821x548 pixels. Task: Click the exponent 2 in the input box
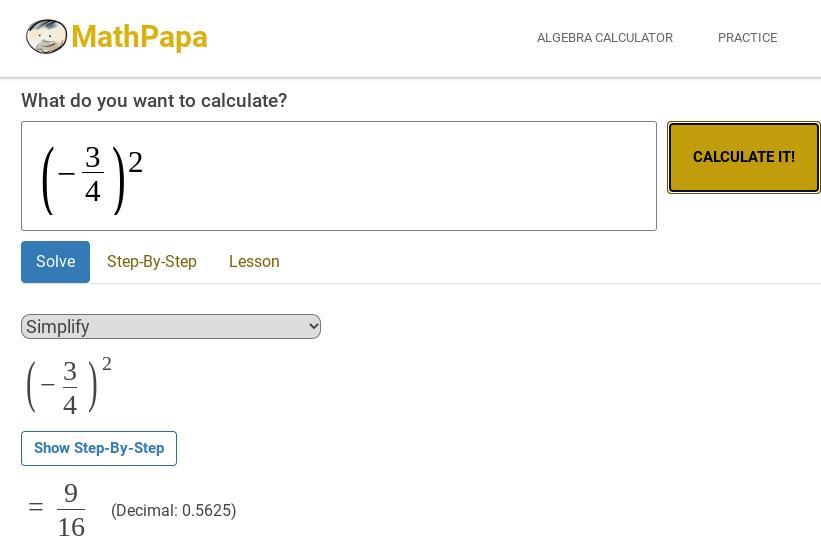tap(136, 162)
